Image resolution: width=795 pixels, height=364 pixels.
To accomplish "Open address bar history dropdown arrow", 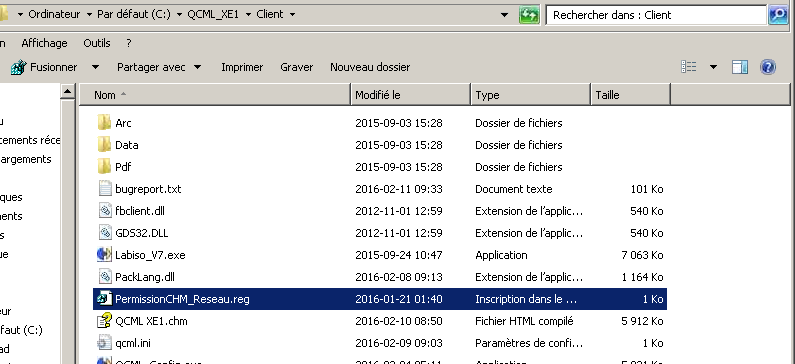I will click(x=504, y=15).
